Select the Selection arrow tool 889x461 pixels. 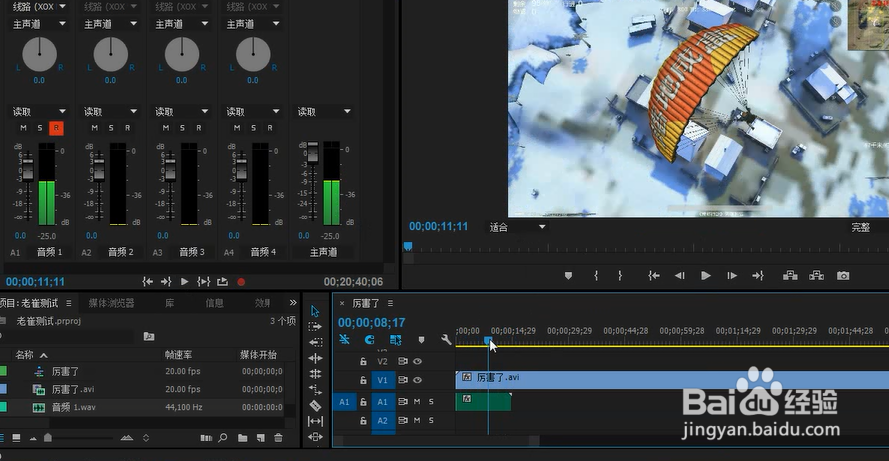[315, 311]
